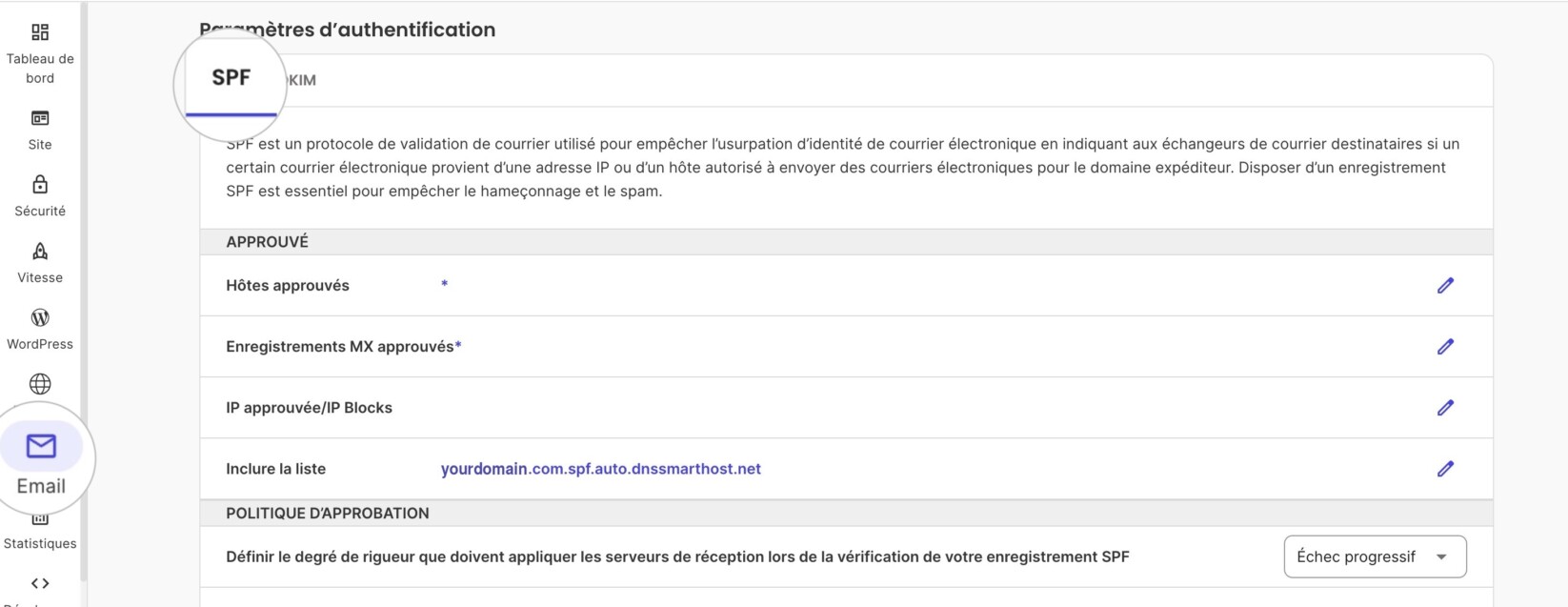Select the SPF tab

[231, 78]
